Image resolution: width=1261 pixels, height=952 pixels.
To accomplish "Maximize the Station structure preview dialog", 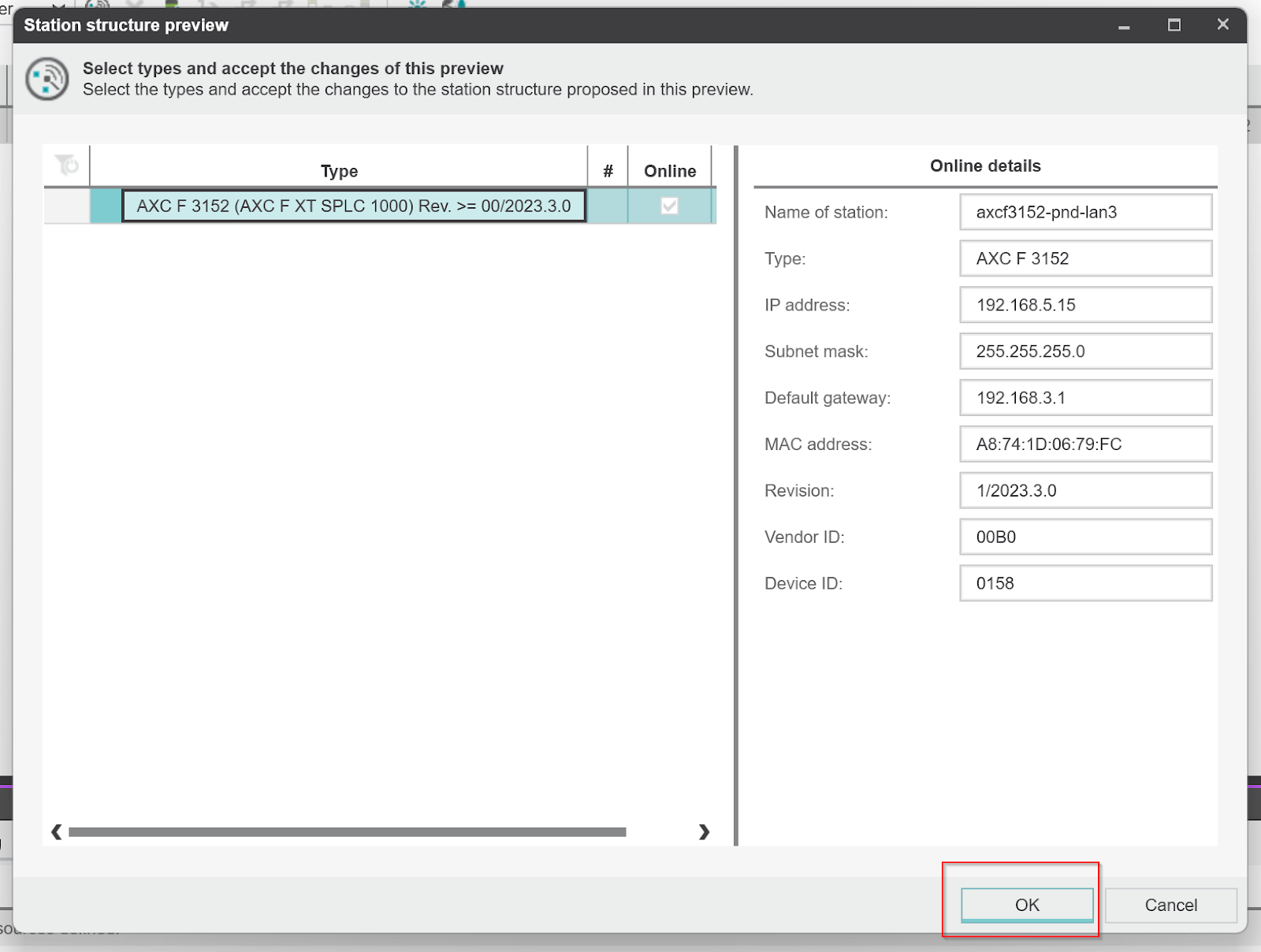I will 1174,25.
